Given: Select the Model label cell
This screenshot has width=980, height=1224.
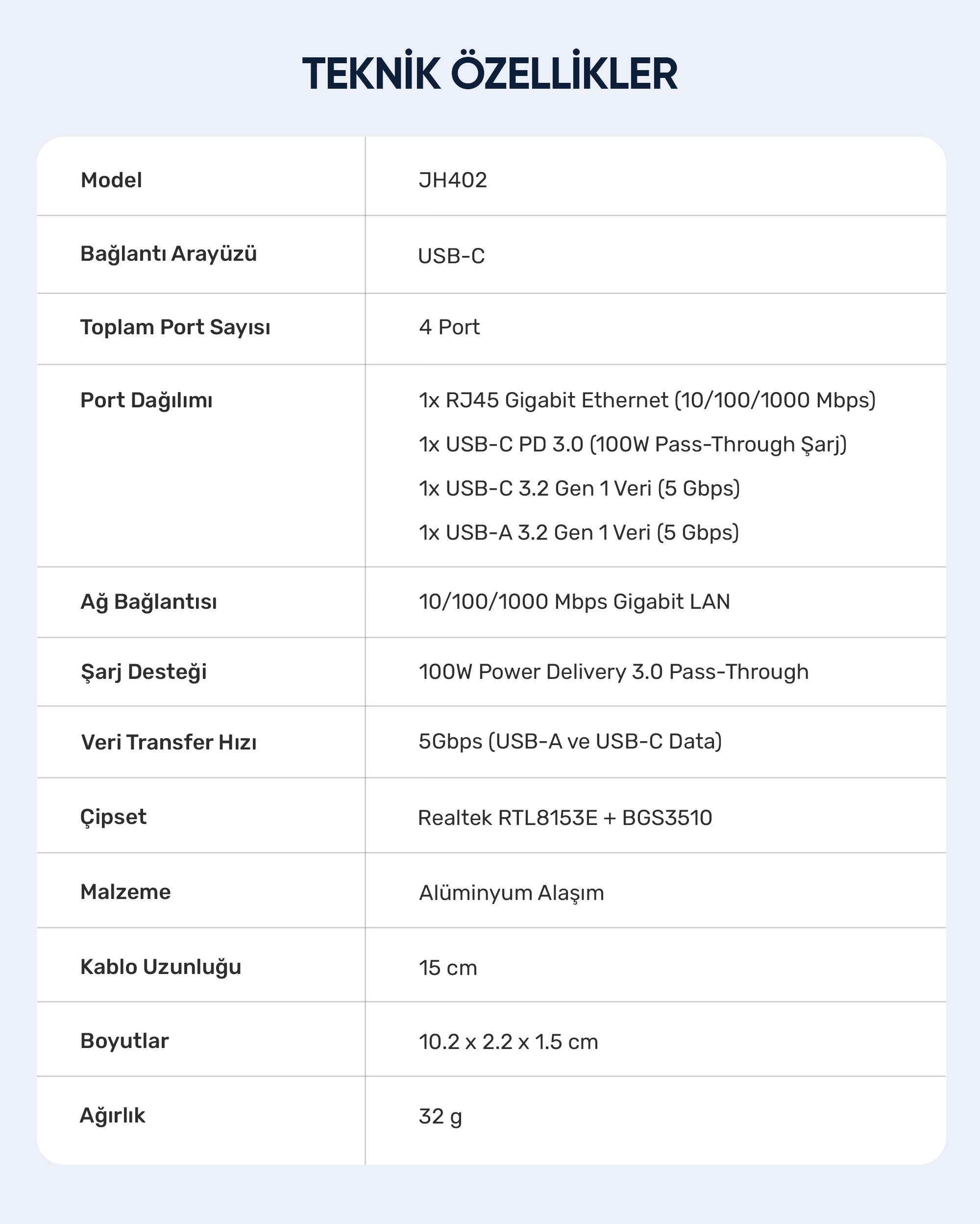Looking at the screenshot, I should point(111,180).
